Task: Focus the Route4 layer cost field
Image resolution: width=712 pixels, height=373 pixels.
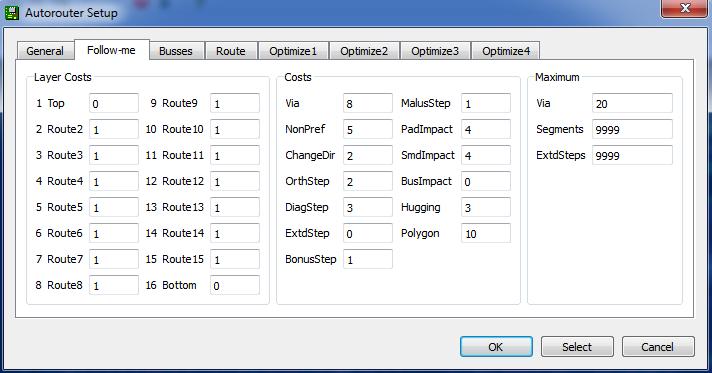Action: (114, 181)
